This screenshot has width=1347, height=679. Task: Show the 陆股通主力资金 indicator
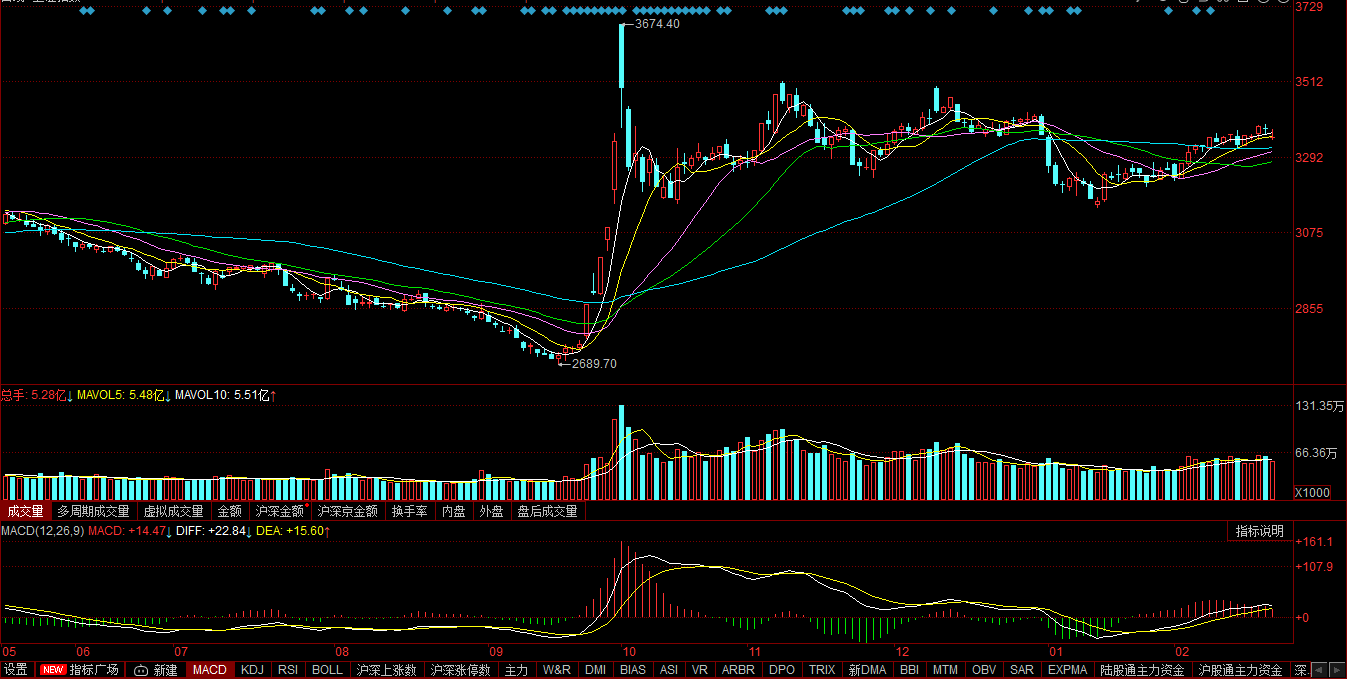(1143, 670)
